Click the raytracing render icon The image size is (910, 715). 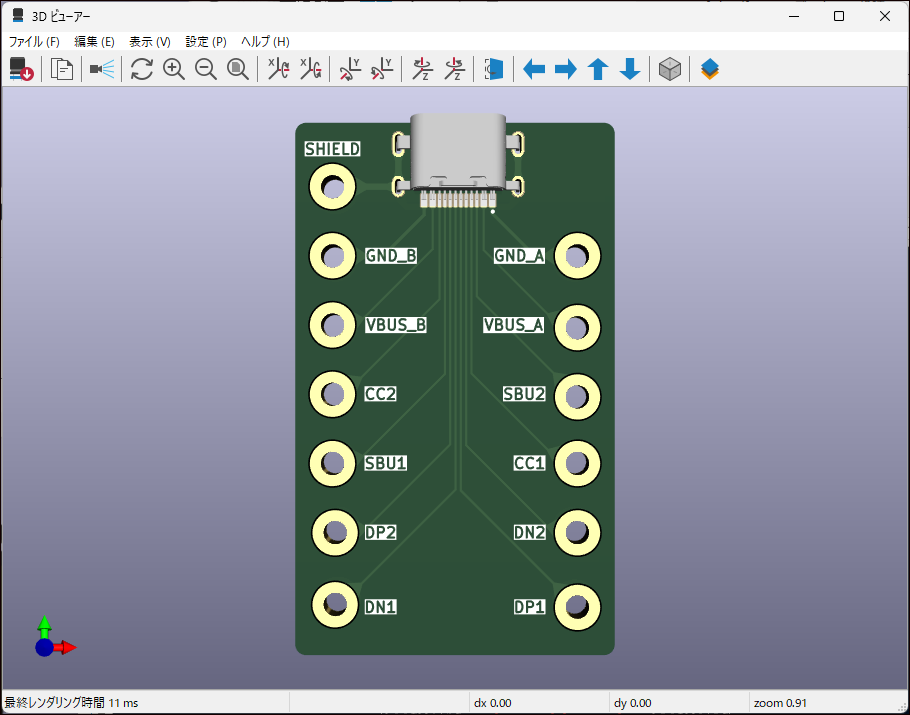click(x=102, y=69)
